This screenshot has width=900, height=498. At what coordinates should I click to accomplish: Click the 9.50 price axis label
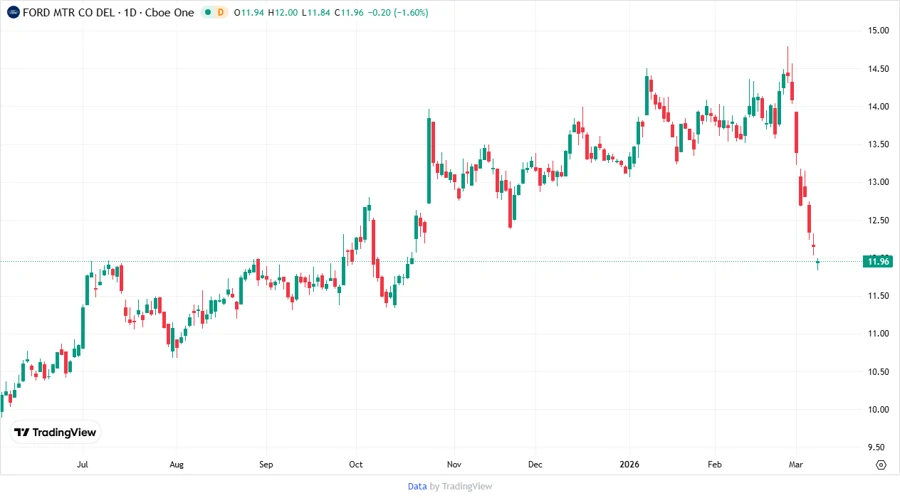[878, 447]
